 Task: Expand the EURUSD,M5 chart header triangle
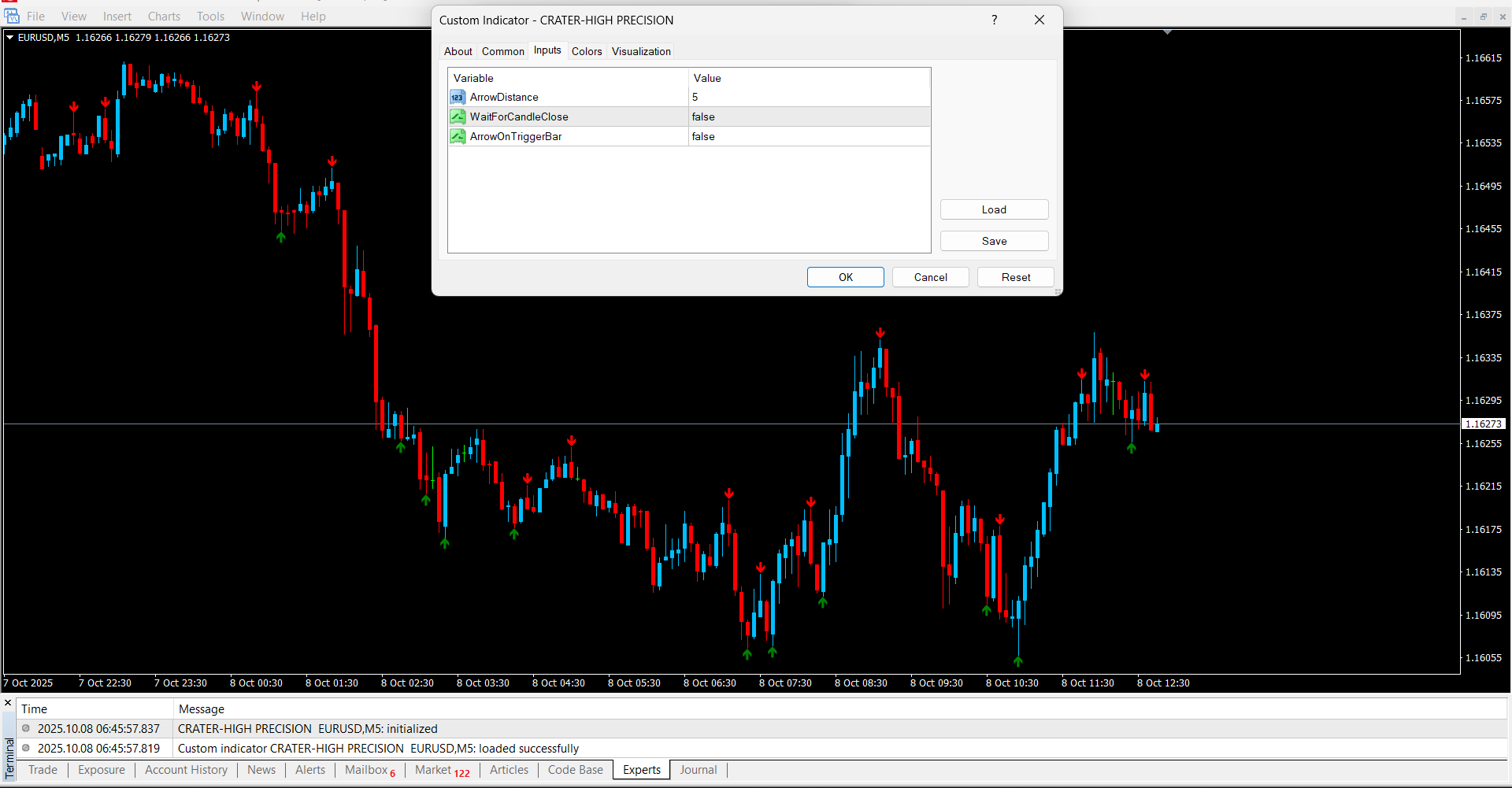point(9,38)
